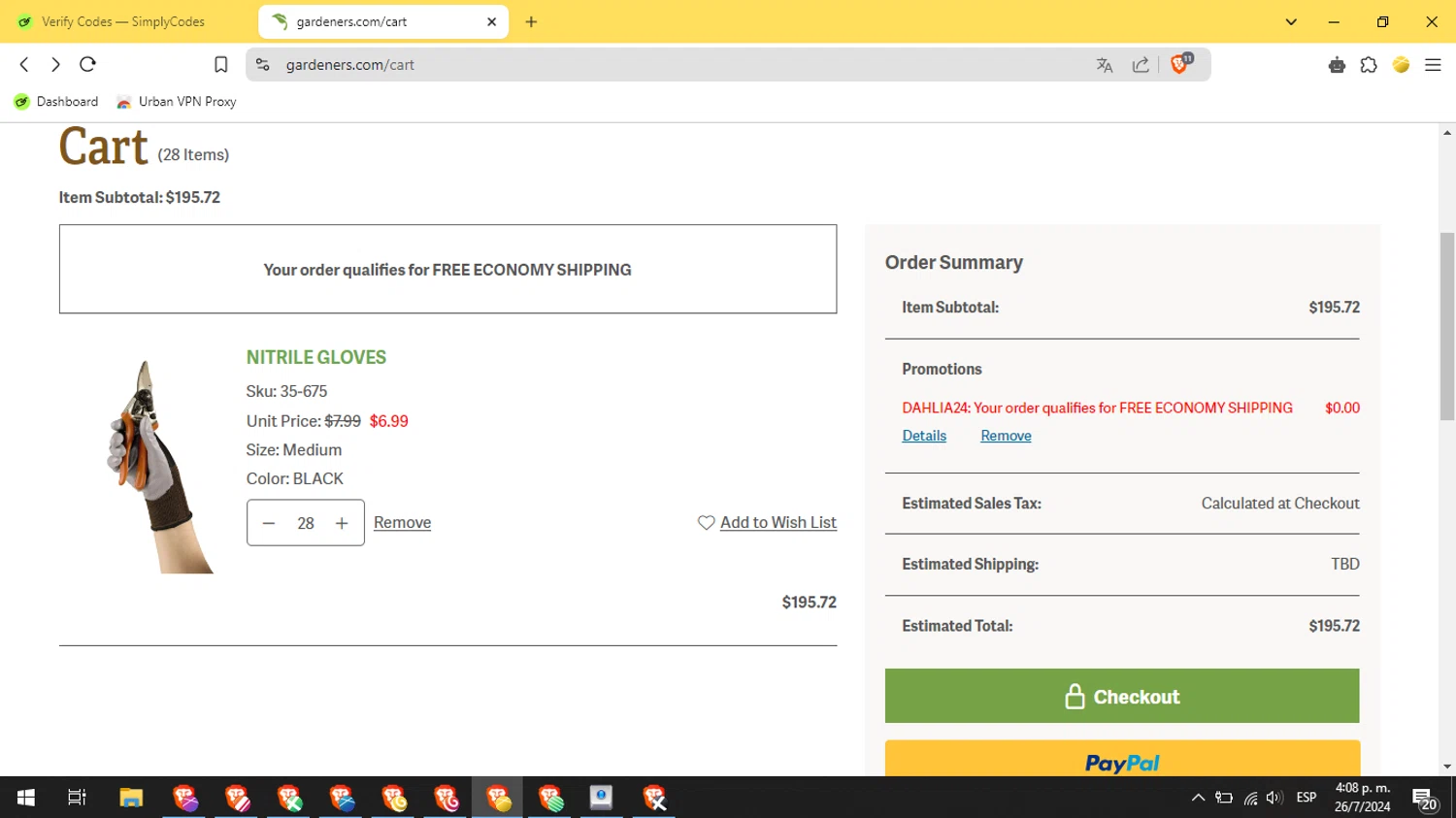1456x818 pixels.
Task: Click the green Checkout button
Action: pyautogui.click(x=1122, y=696)
